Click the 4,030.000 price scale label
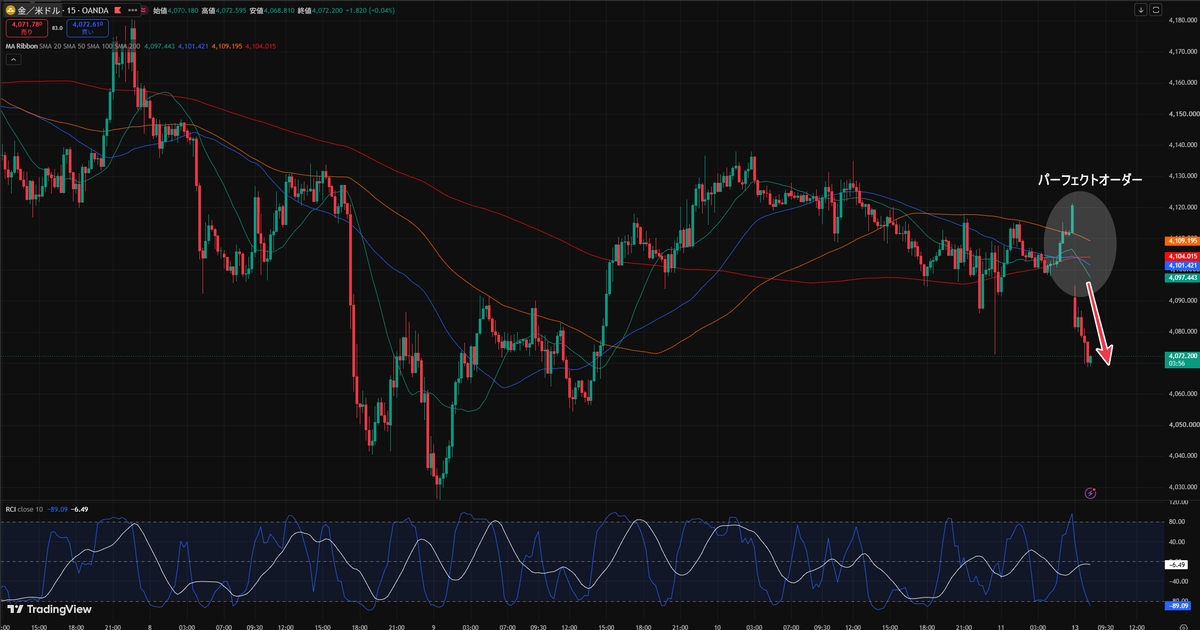This screenshot has width=1200, height=630. [x=1183, y=488]
